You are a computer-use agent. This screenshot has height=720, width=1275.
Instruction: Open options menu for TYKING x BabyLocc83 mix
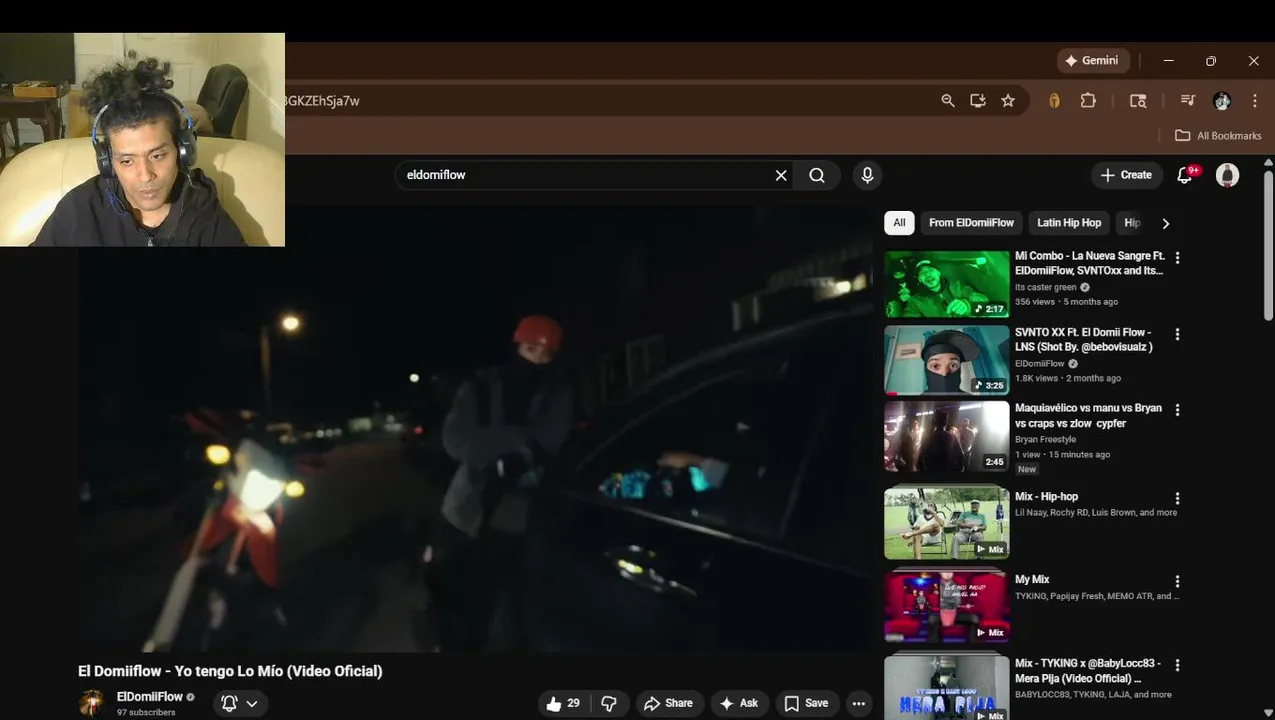point(1177,665)
